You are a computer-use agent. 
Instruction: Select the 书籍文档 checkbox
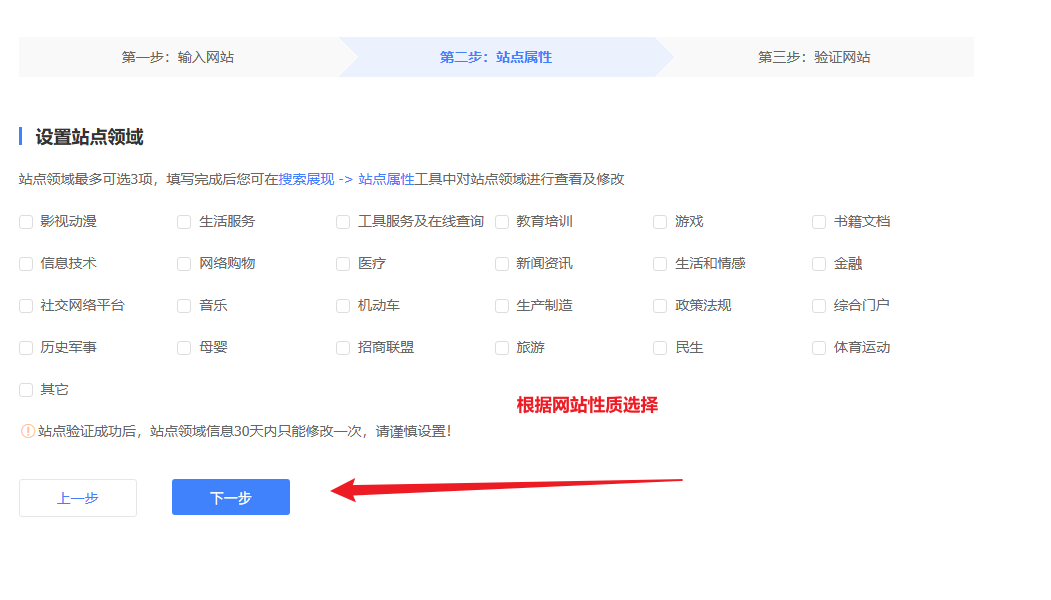pyautogui.click(x=819, y=222)
